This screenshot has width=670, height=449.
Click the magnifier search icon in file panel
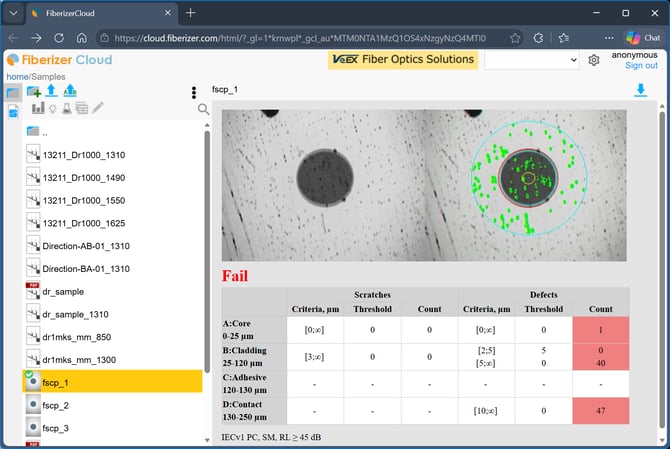tap(203, 109)
